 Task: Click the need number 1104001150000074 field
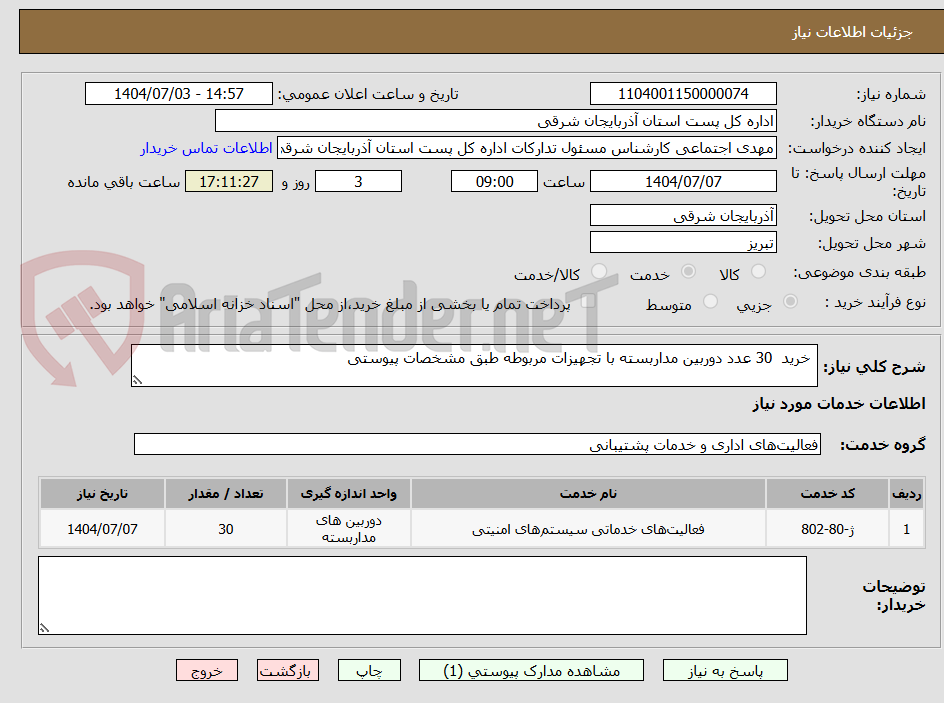coord(683,93)
